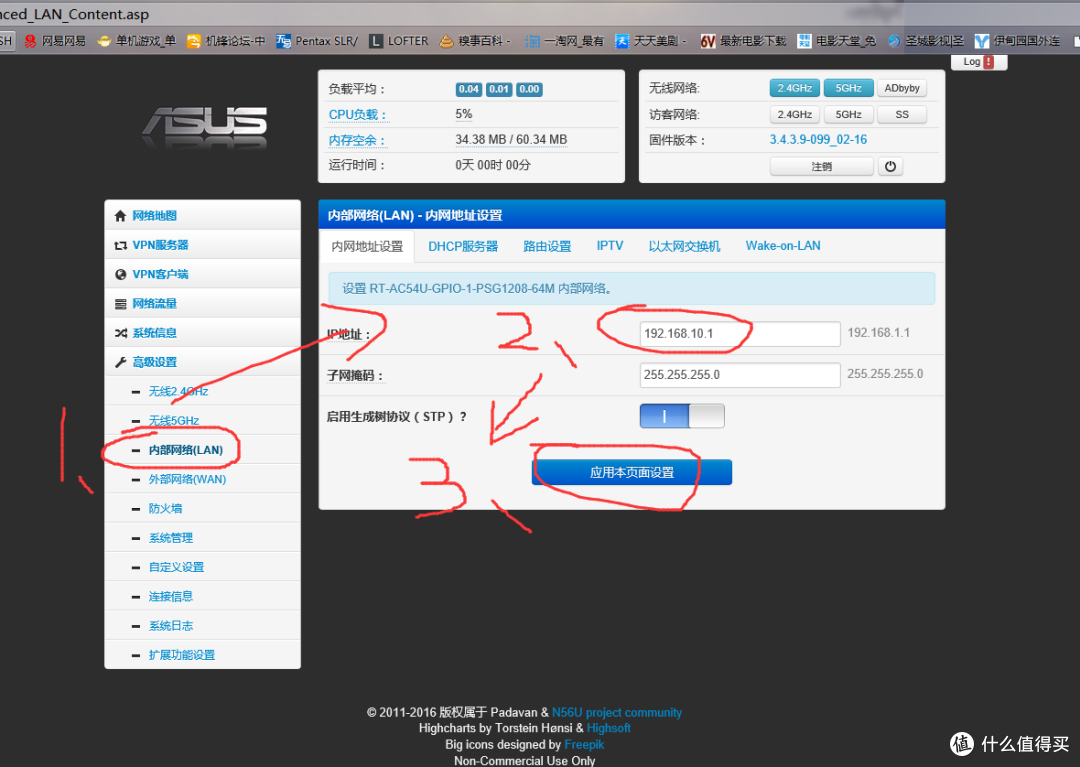The image size is (1080, 767).
Task: Open 外部网络(WAN) in sidebar
Action: point(187,479)
